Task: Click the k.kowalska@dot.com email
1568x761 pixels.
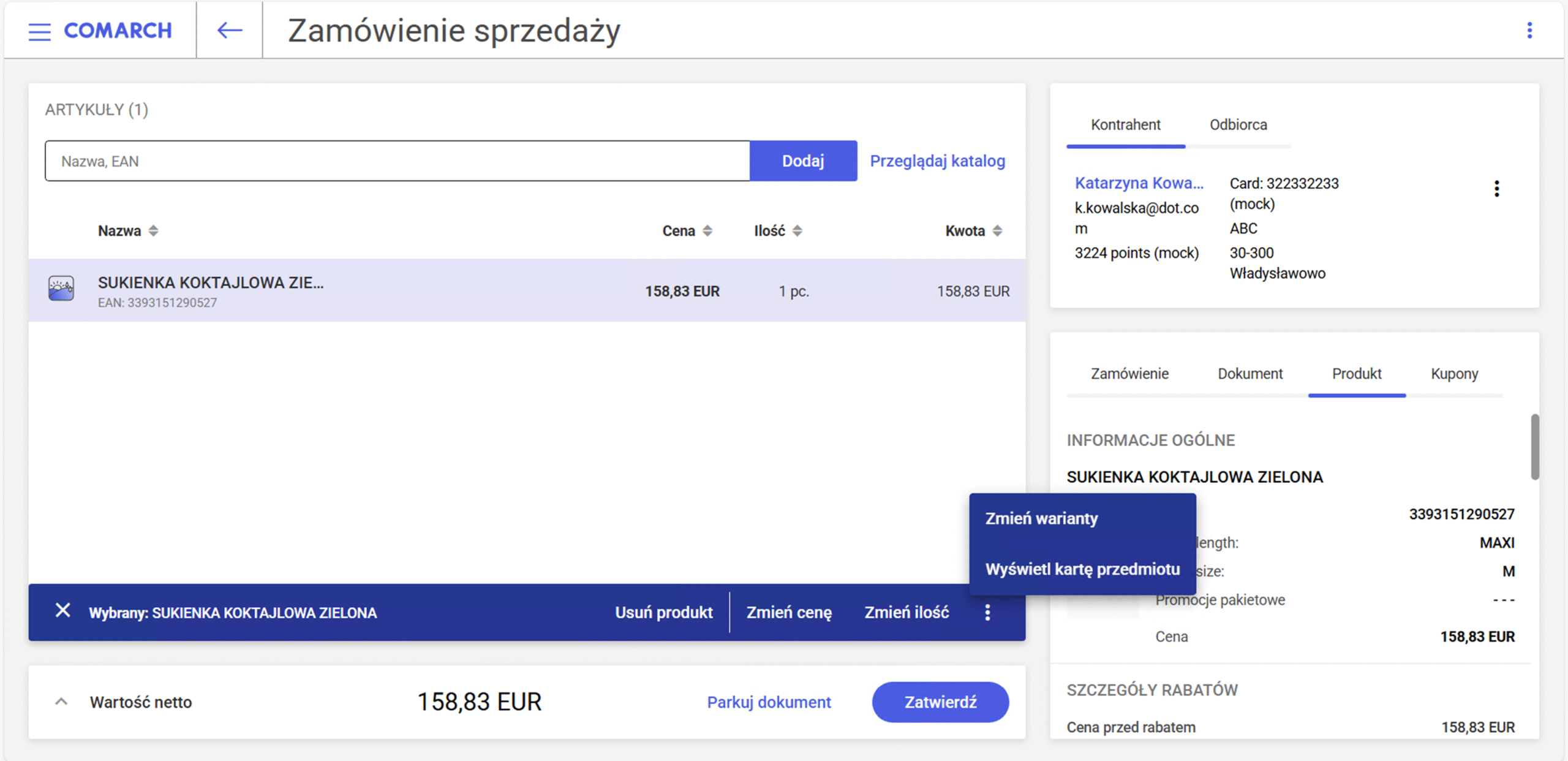Action: (1137, 218)
